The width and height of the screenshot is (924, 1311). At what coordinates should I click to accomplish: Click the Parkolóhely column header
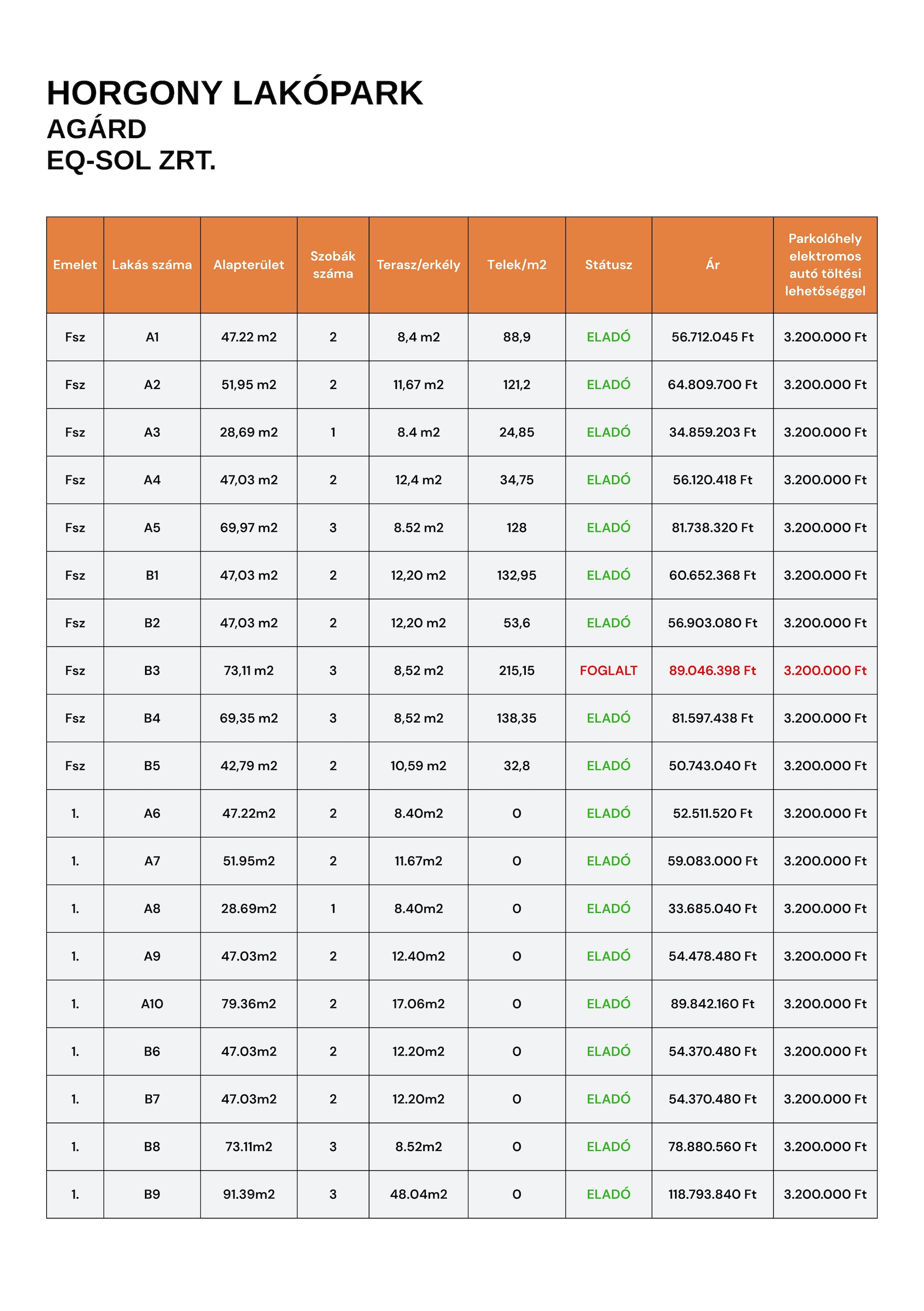825,265
